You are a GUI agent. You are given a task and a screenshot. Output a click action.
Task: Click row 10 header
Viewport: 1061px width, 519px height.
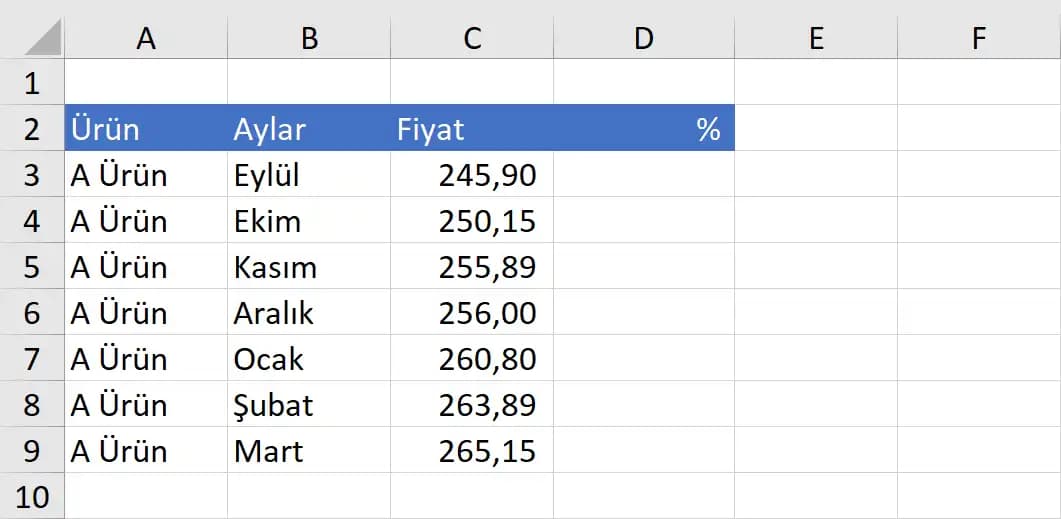32,496
